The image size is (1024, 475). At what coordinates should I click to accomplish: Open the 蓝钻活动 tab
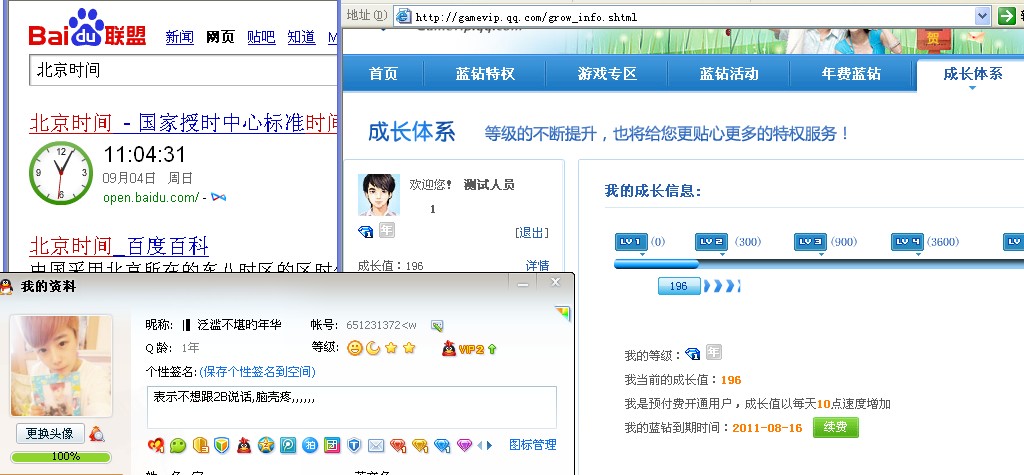coord(729,74)
